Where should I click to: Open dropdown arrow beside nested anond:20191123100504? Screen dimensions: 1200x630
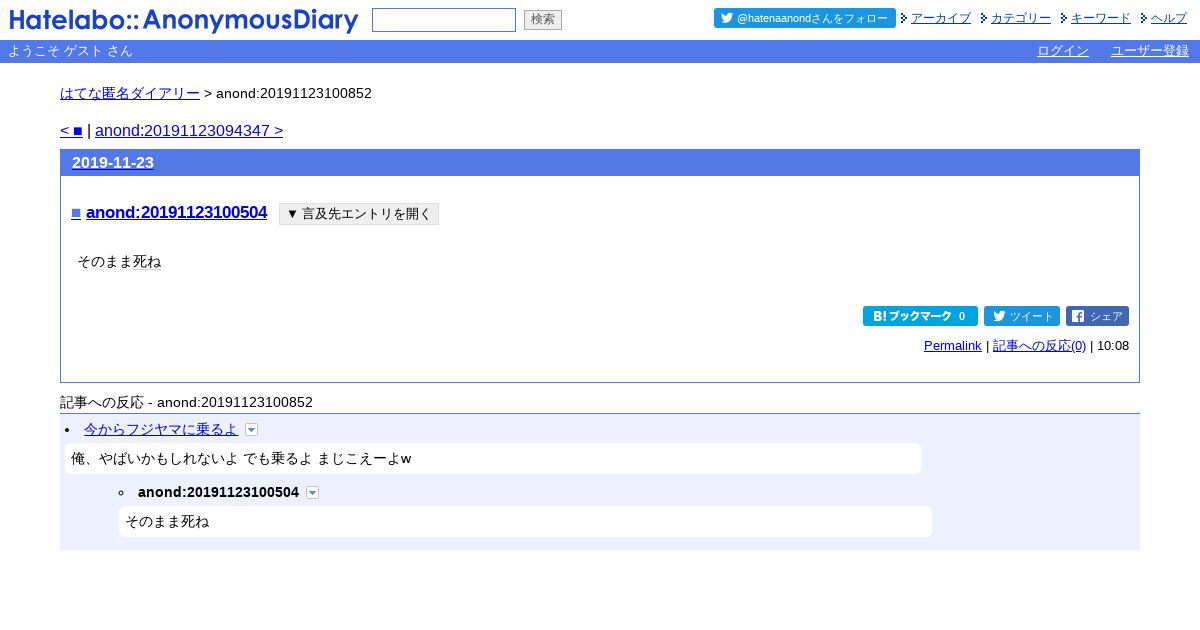tap(312, 493)
